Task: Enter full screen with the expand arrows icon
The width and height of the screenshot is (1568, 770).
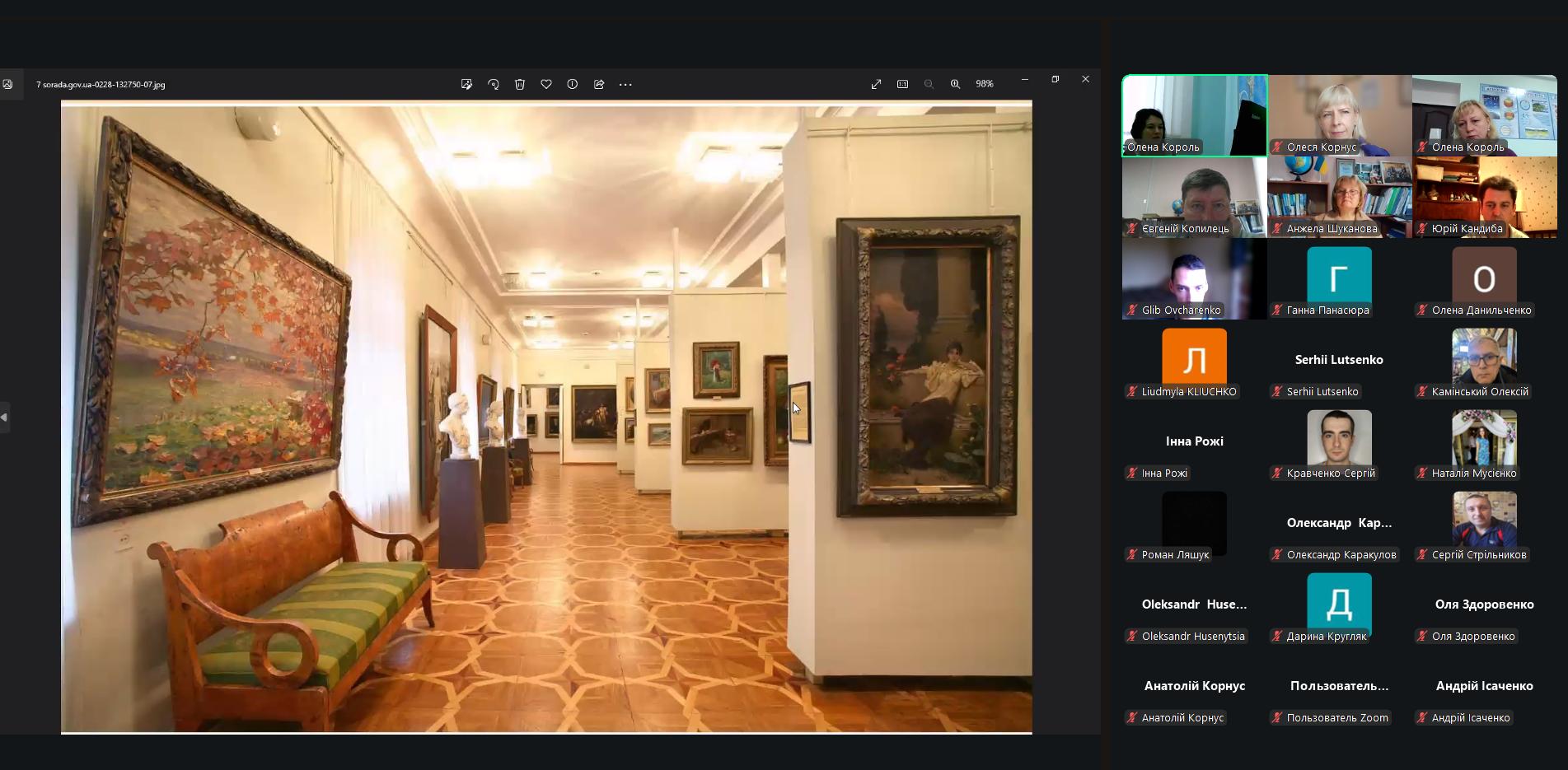Action: pos(877,84)
